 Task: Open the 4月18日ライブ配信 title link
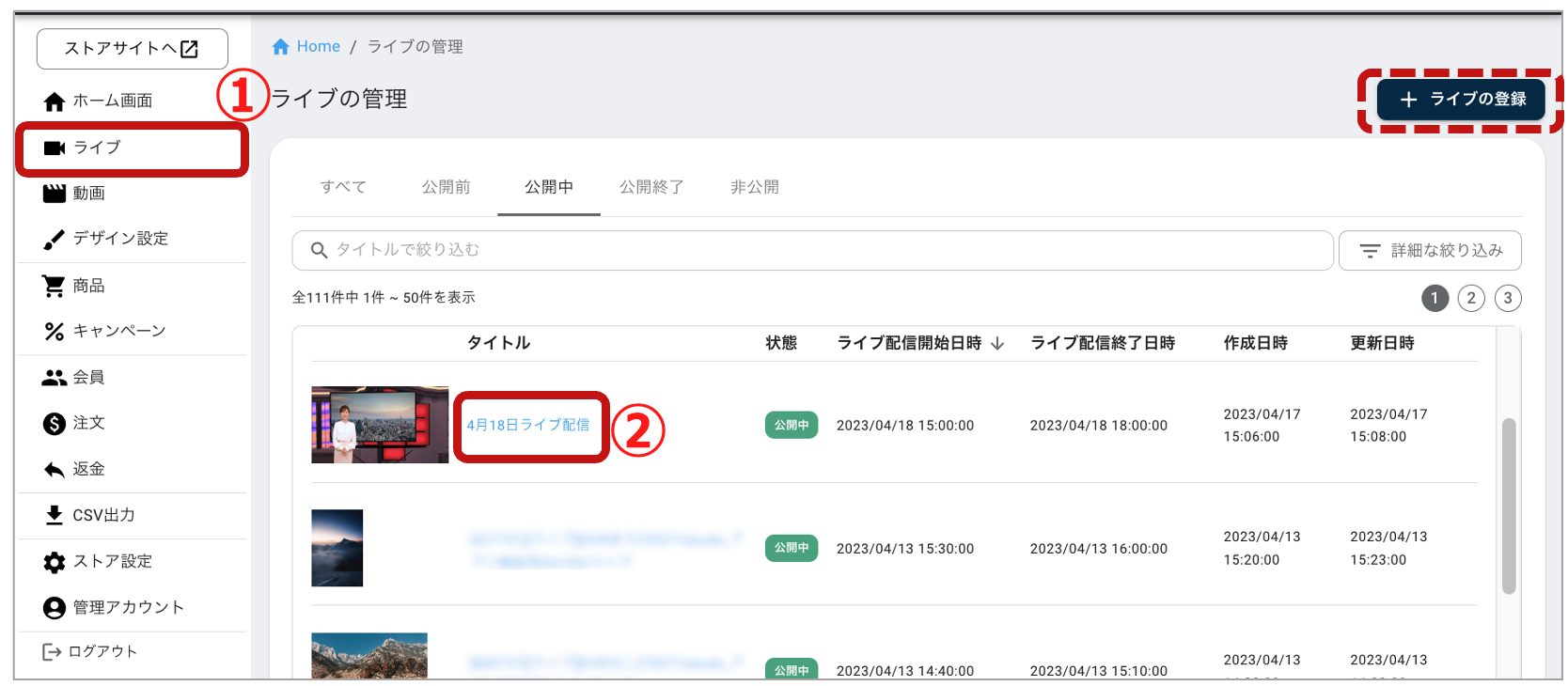[x=528, y=426]
